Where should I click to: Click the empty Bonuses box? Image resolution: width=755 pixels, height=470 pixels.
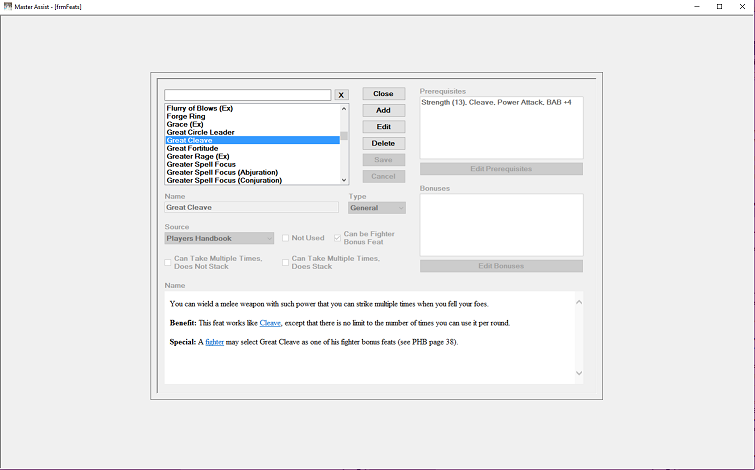(501, 225)
